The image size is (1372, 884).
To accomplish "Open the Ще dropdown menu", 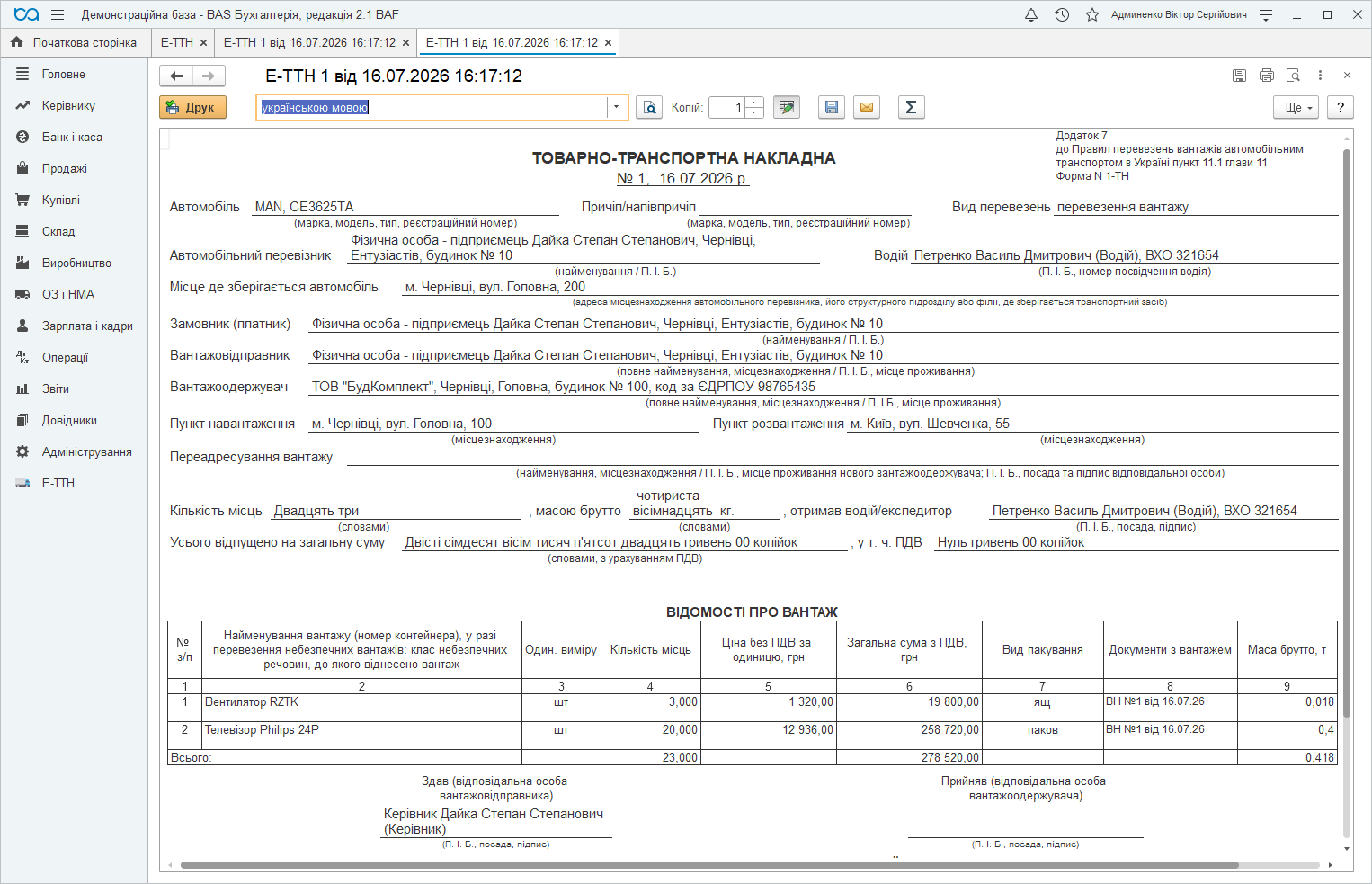I will [1296, 107].
